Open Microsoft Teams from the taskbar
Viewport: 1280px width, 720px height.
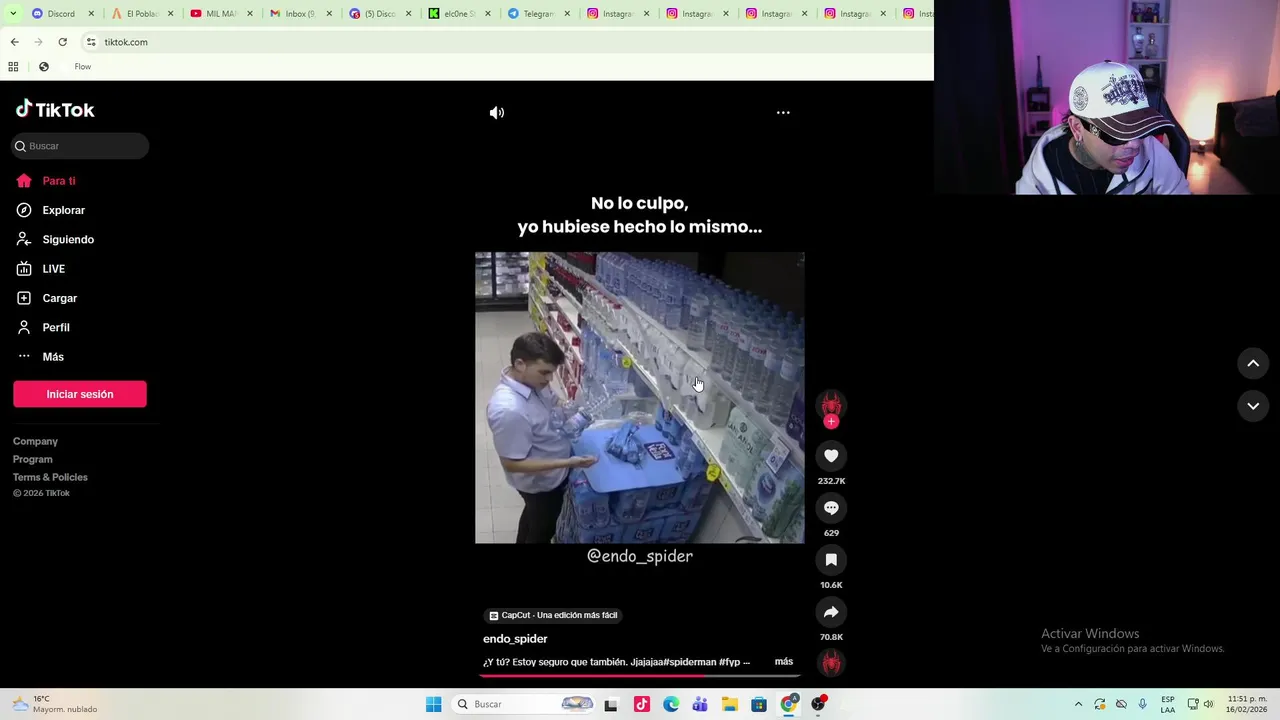pos(700,704)
